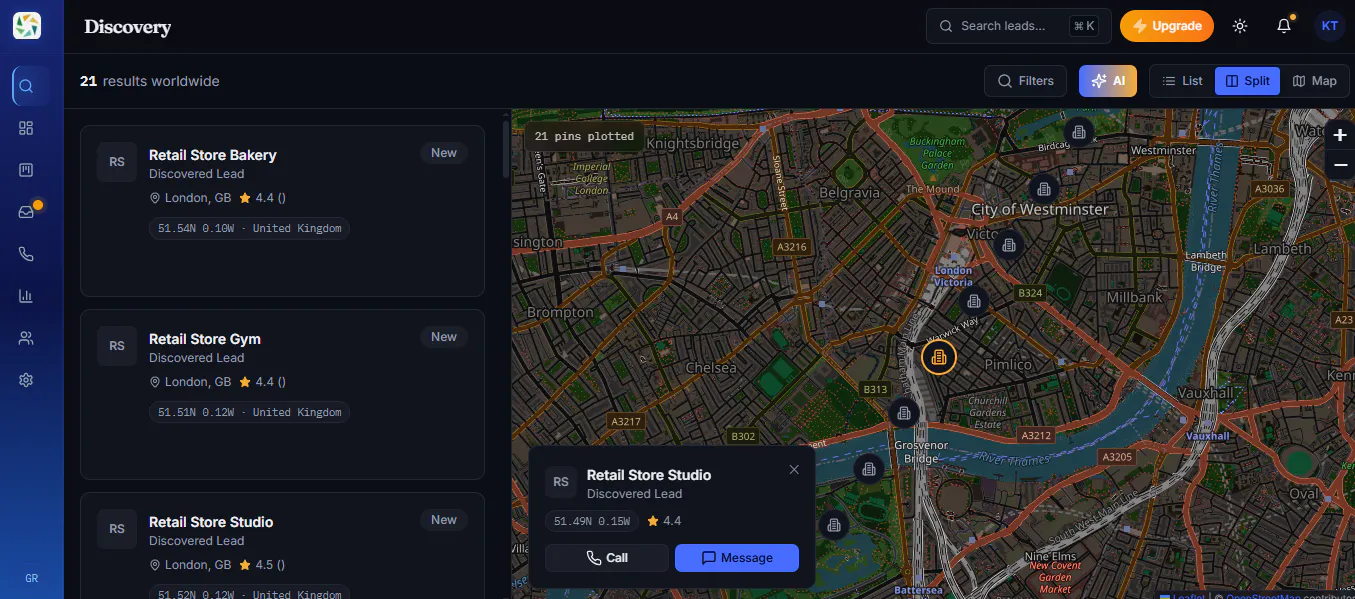Switch to List view
Image resolution: width=1355 pixels, height=599 pixels.
1182,81
